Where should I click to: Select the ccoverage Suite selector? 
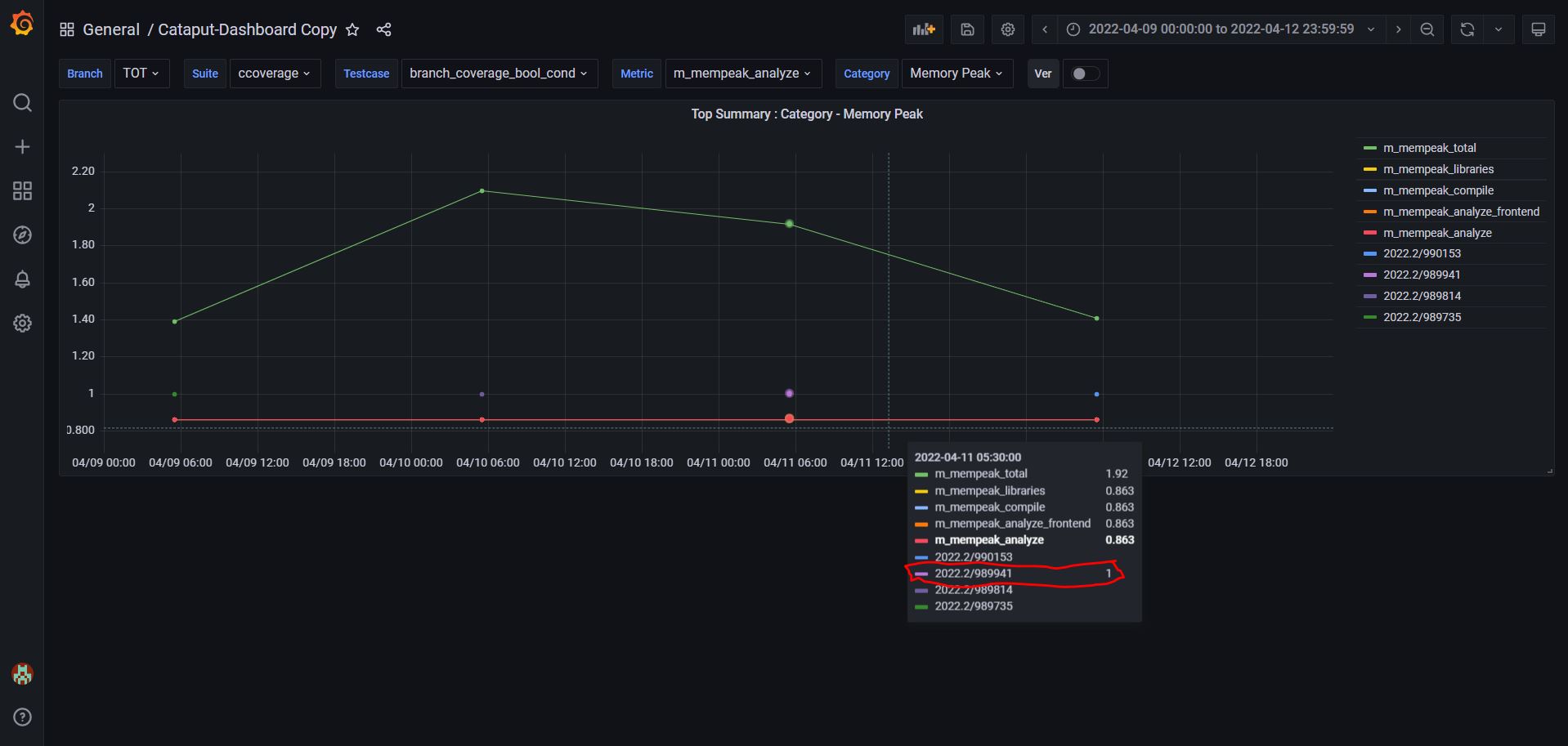[275, 73]
